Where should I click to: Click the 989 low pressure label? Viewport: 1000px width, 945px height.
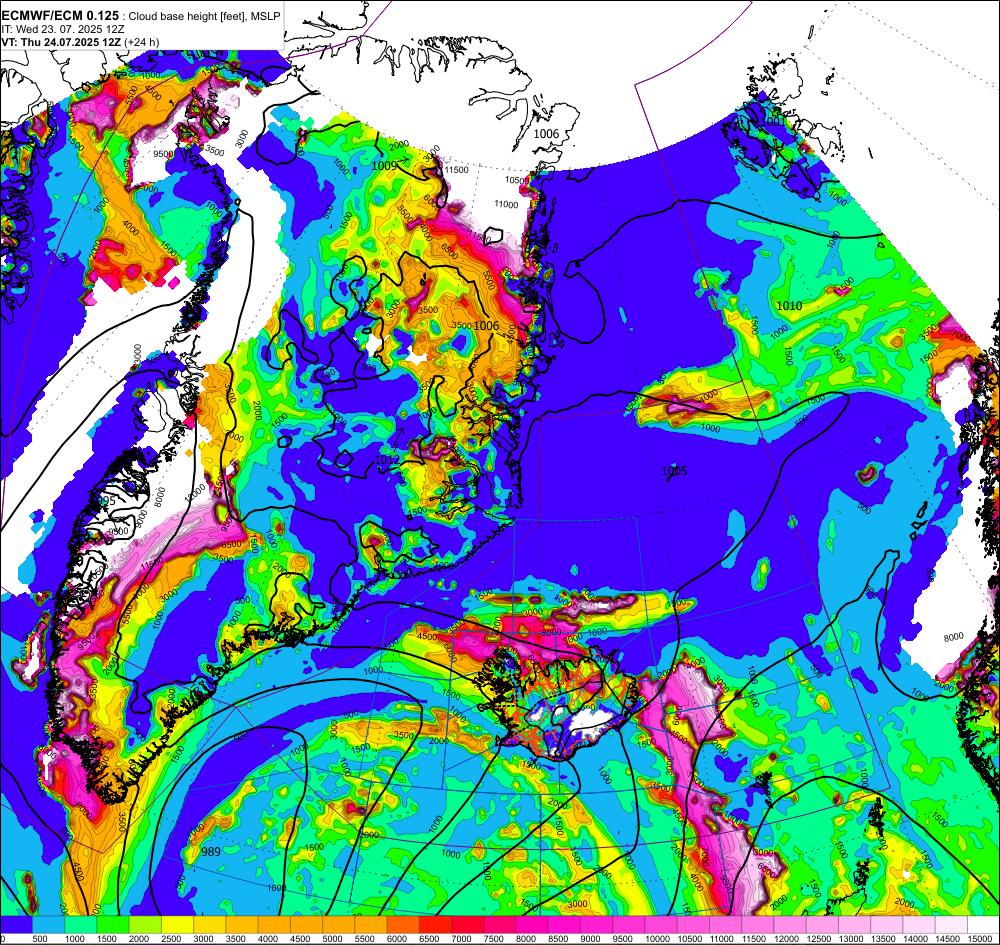(210, 852)
